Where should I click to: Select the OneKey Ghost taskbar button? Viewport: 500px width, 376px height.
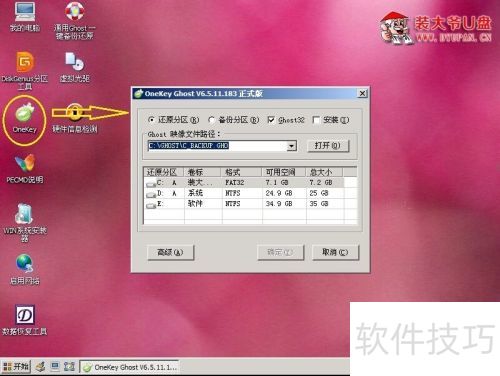click(130, 367)
